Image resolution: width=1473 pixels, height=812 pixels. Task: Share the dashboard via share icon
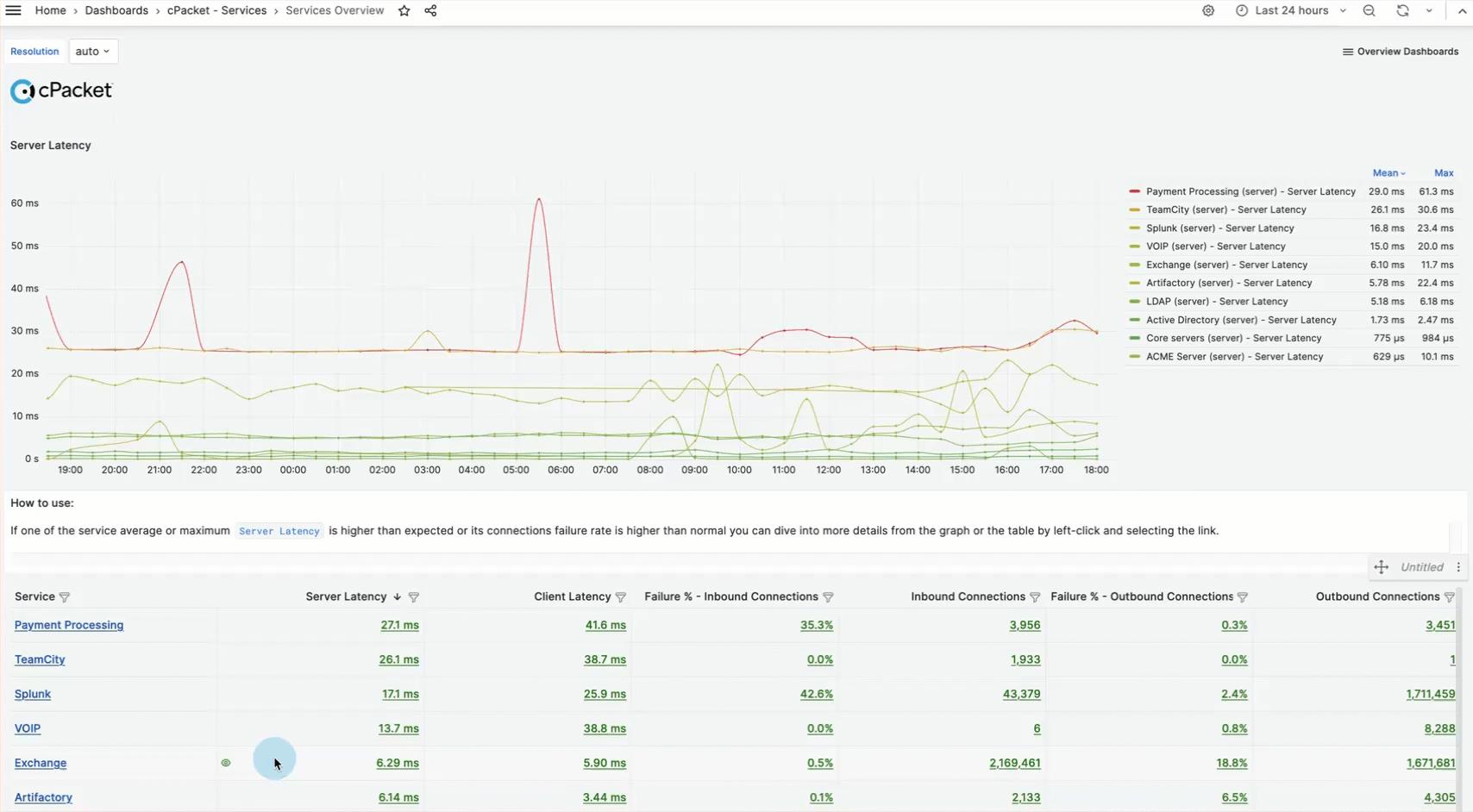point(430,10)
